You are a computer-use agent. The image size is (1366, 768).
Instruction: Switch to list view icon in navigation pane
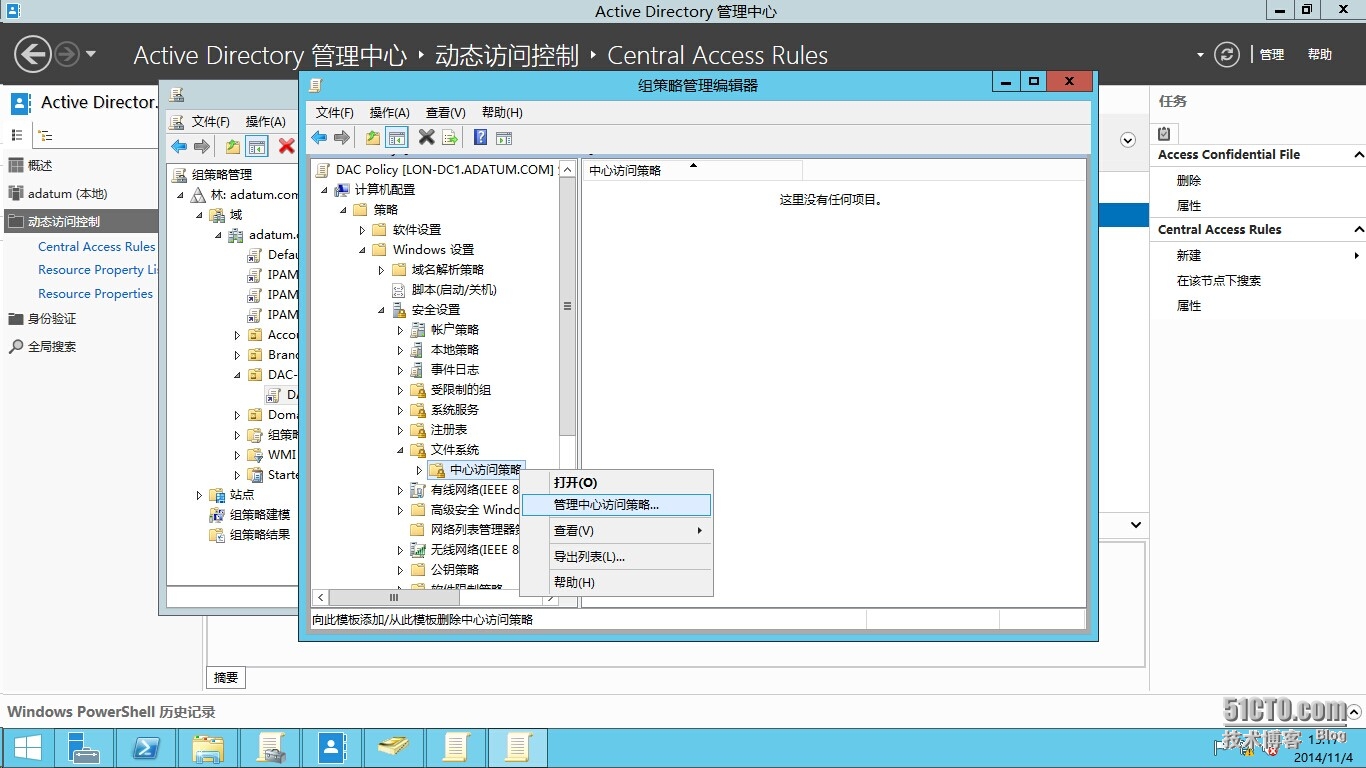(x=17, y=135)
